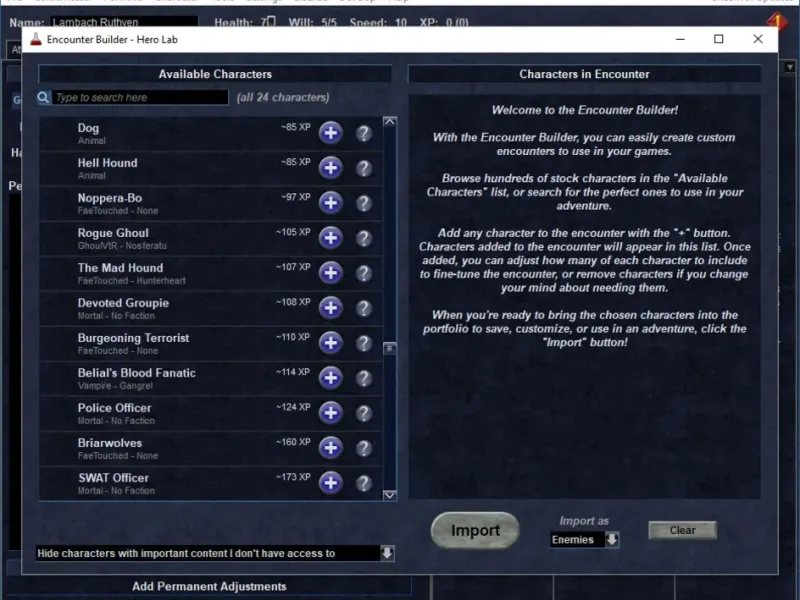
Task: Show info for Rogue Ghoul
Action: click(364, 238)
